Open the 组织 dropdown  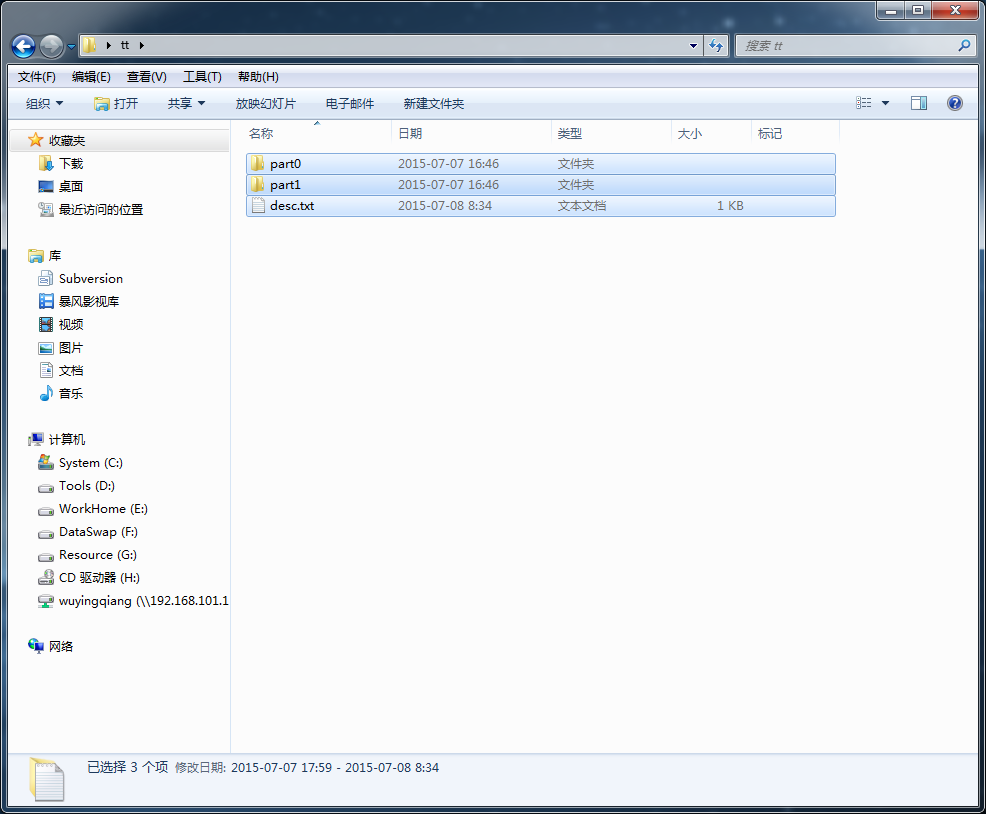(44, 104)
